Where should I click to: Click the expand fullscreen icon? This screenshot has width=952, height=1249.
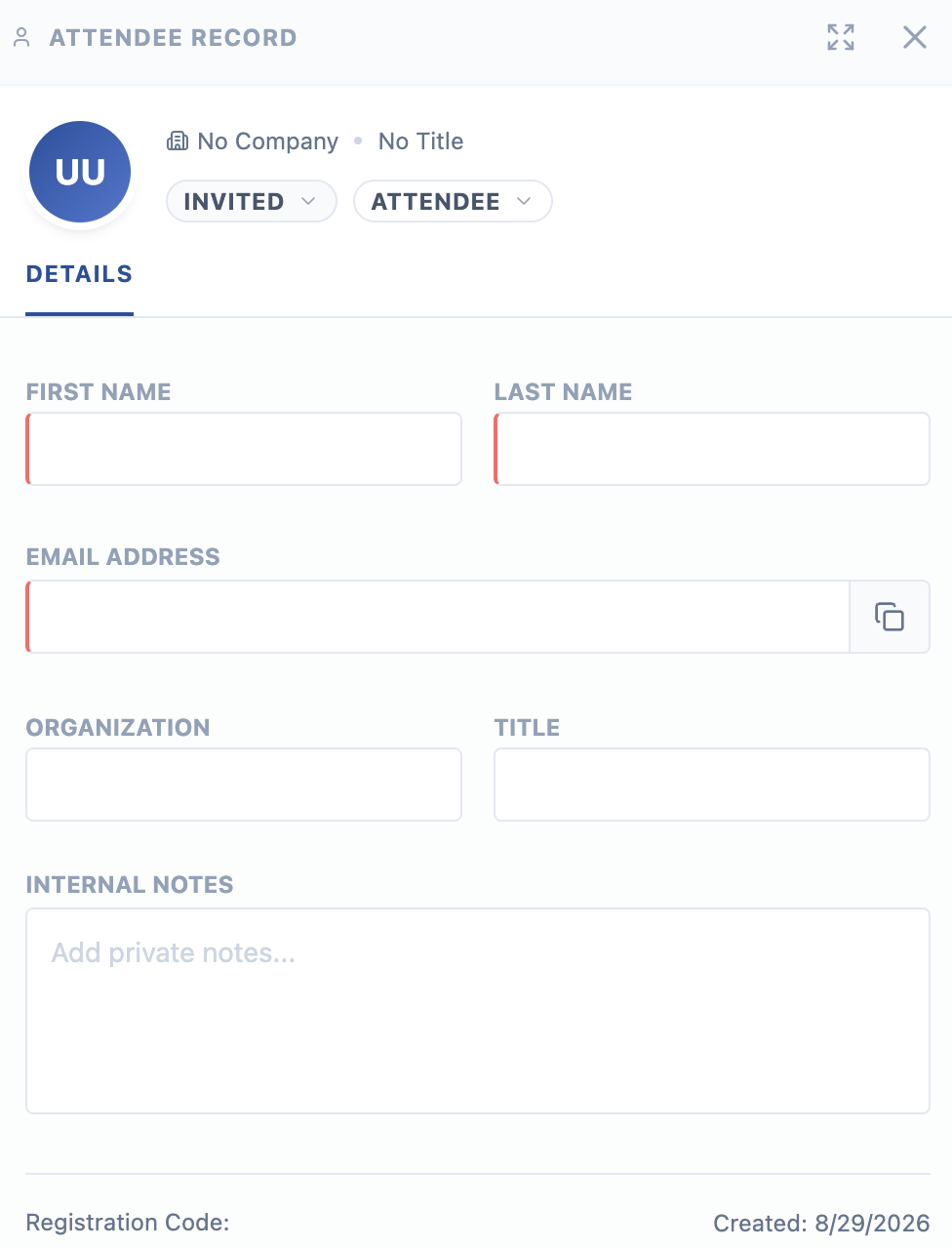tap(841, 37)
